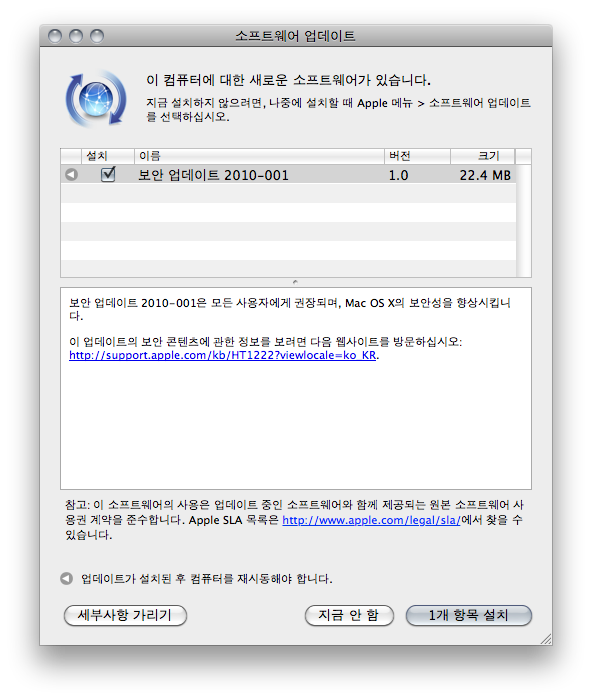The image size is (592, 700).
Task: Select the 보안 업데이트 2010-001 row name
Action: 213,175
